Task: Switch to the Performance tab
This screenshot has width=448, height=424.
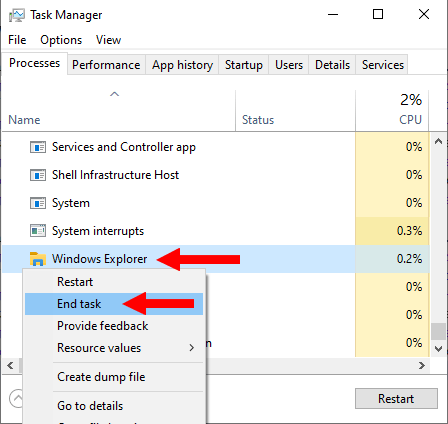Action: [x=106, y=65]
